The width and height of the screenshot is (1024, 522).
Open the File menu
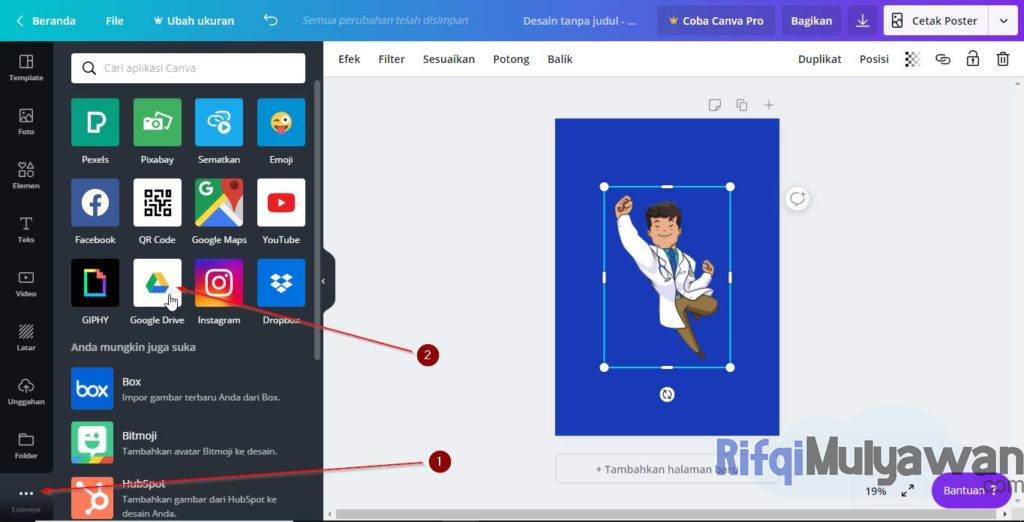pos(114,21)
